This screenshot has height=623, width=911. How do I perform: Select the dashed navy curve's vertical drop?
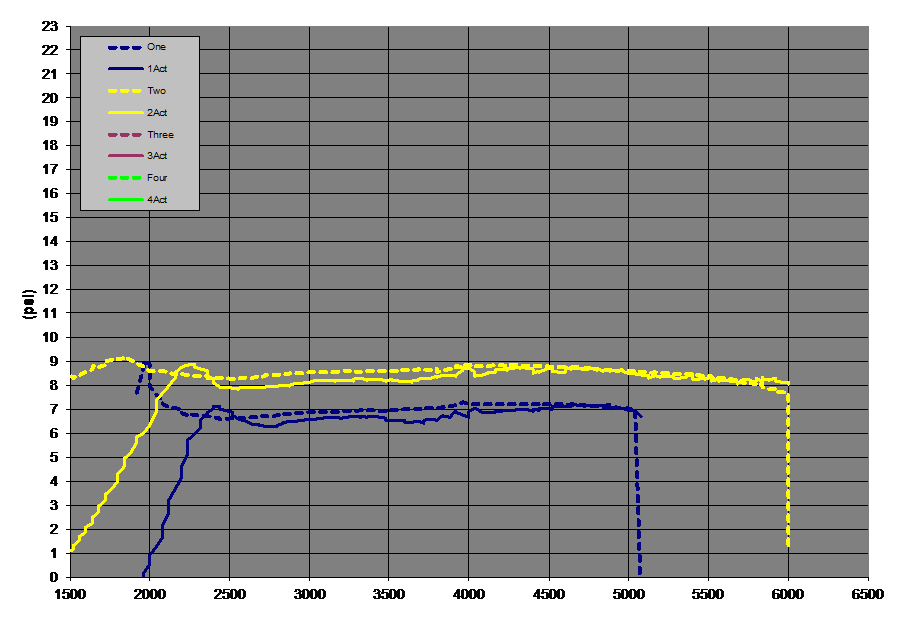point(638,500)
